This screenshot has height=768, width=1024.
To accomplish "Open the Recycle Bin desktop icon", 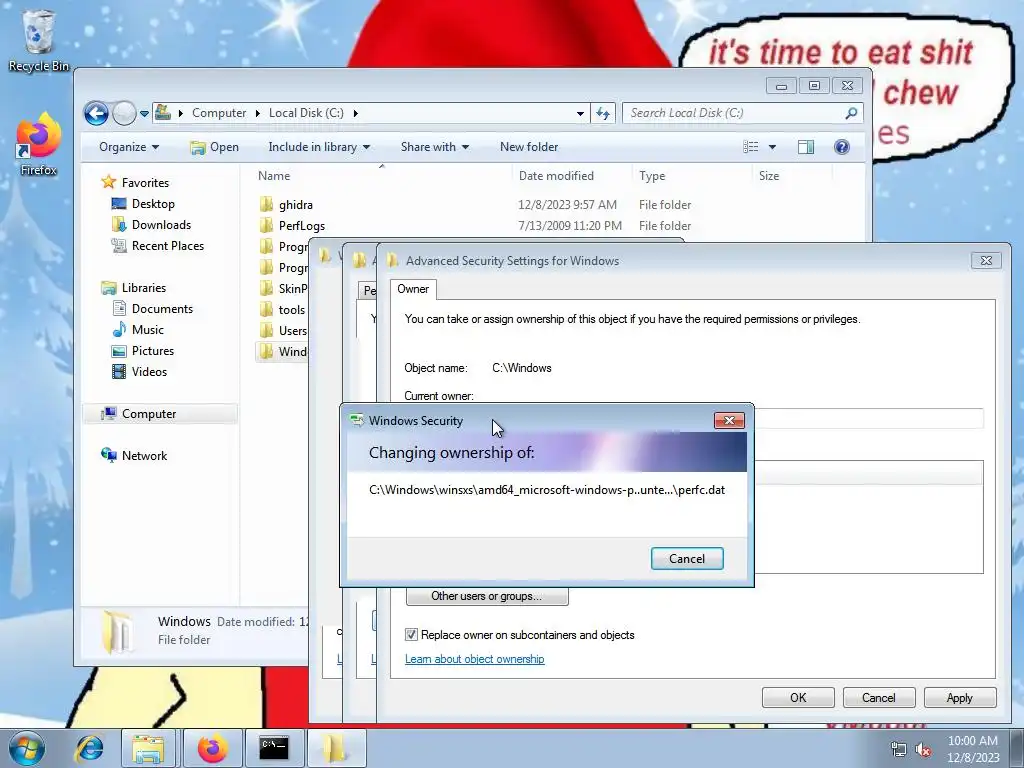I will [x=39, y=40].
